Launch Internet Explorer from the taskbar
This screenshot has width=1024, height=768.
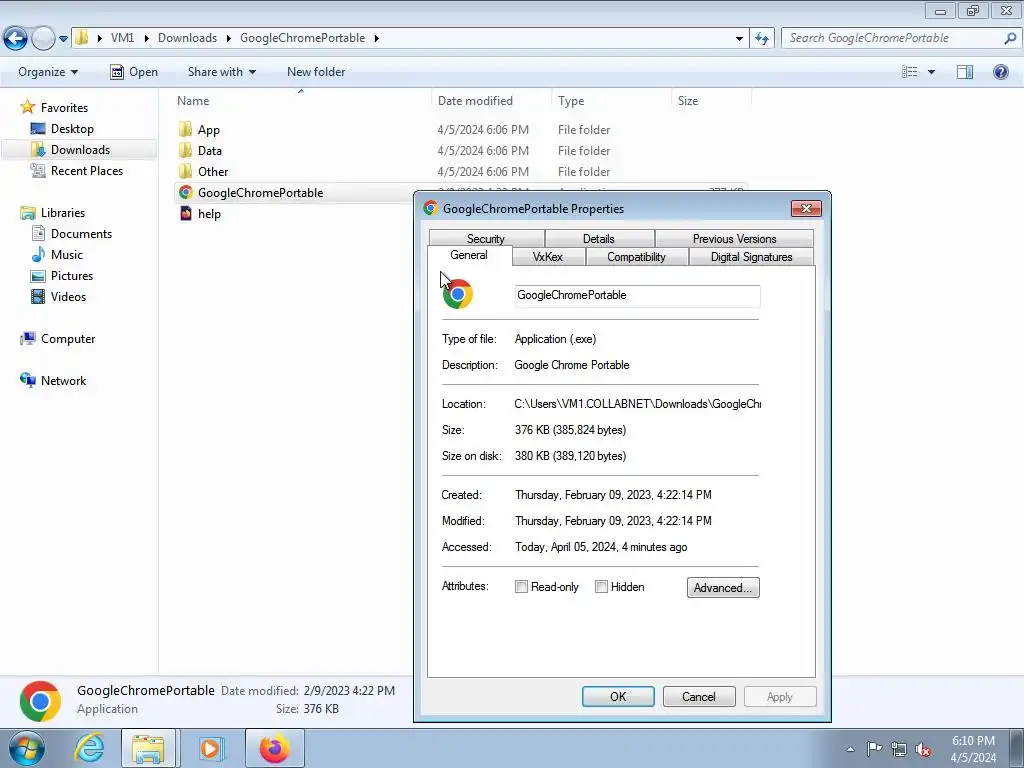coord(89,748)
